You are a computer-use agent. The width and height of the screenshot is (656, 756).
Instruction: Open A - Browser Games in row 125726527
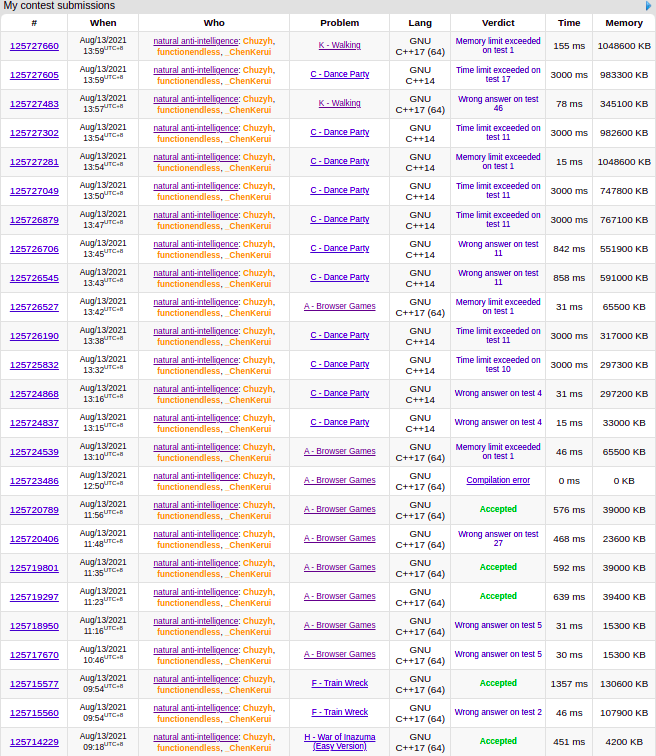click(339, 307)
